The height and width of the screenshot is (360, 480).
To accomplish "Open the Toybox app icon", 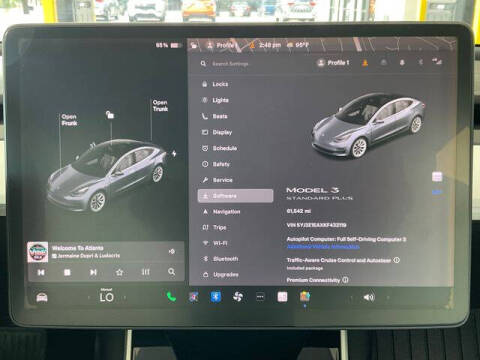I will [305, 296].
